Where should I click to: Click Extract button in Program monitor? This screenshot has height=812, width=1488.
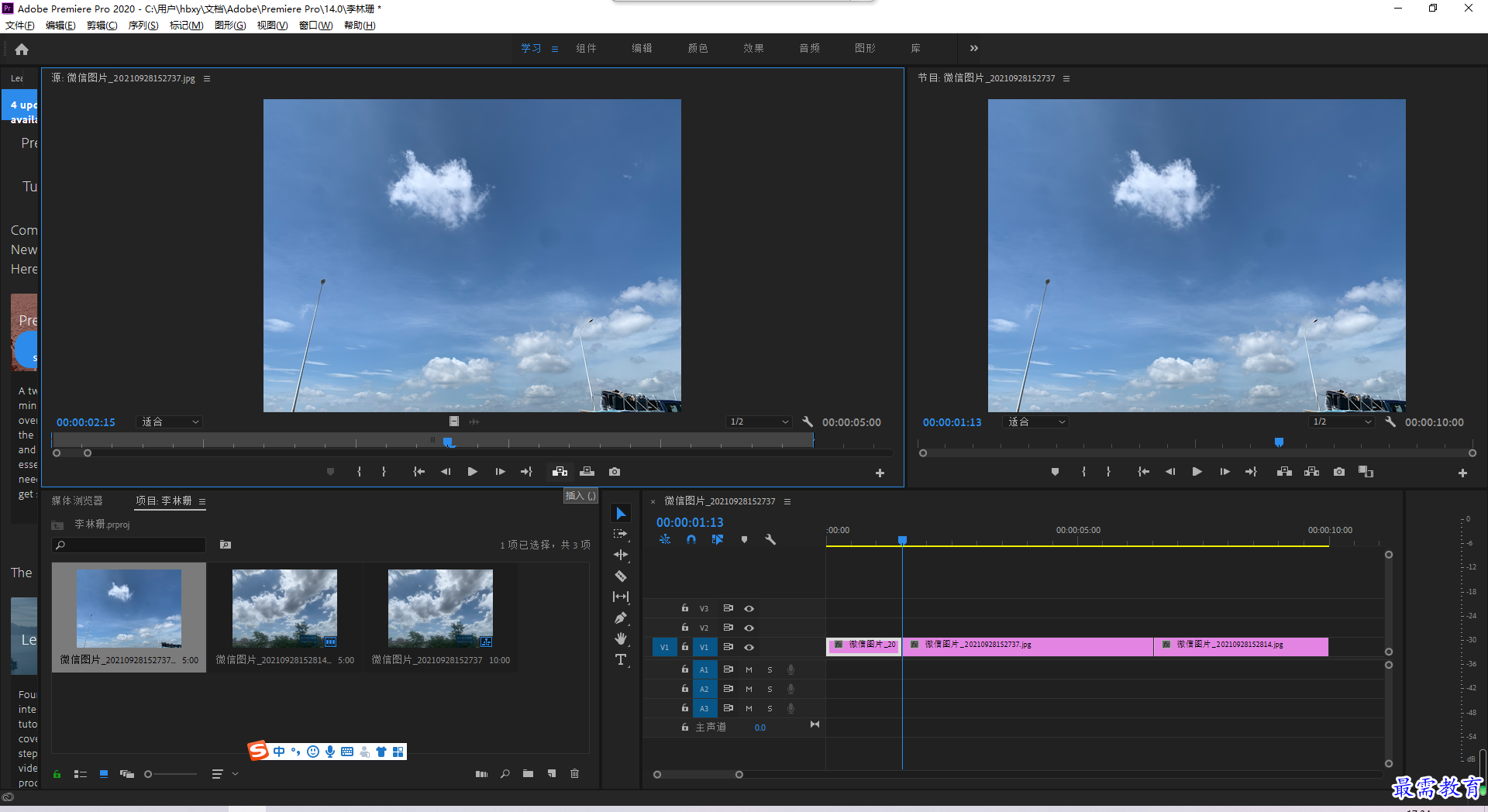(1311, 472)
